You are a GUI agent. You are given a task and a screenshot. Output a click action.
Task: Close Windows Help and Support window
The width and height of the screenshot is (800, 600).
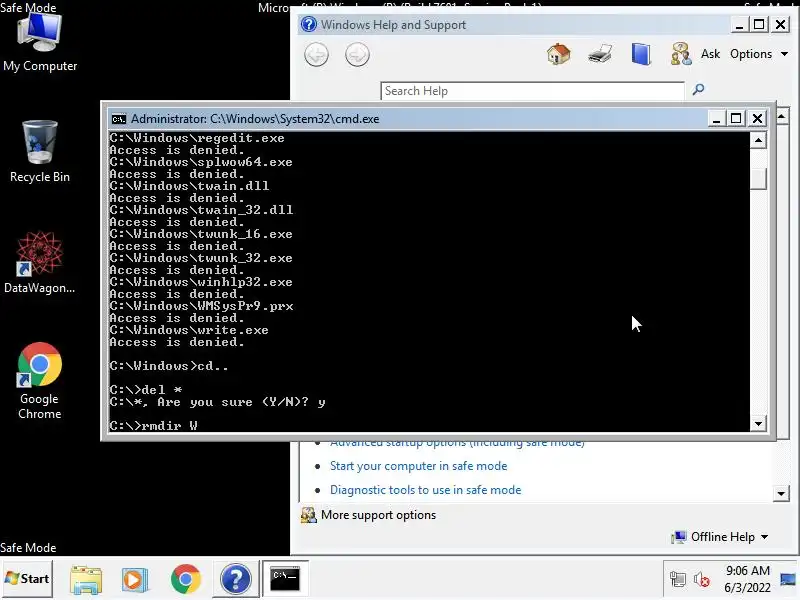[780, 24]
